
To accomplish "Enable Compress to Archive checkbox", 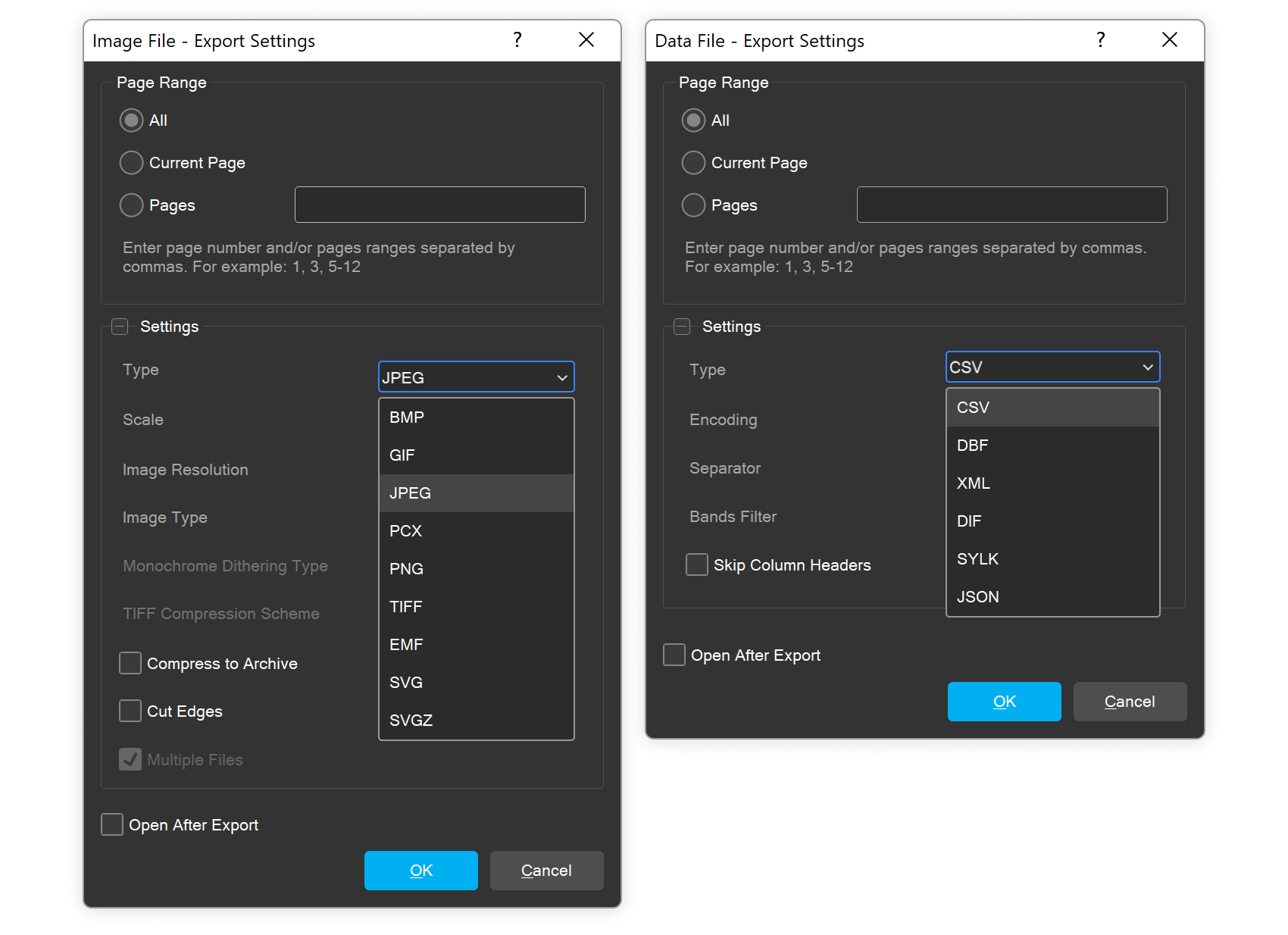I will pyautogui.click(x=130, y=664).
